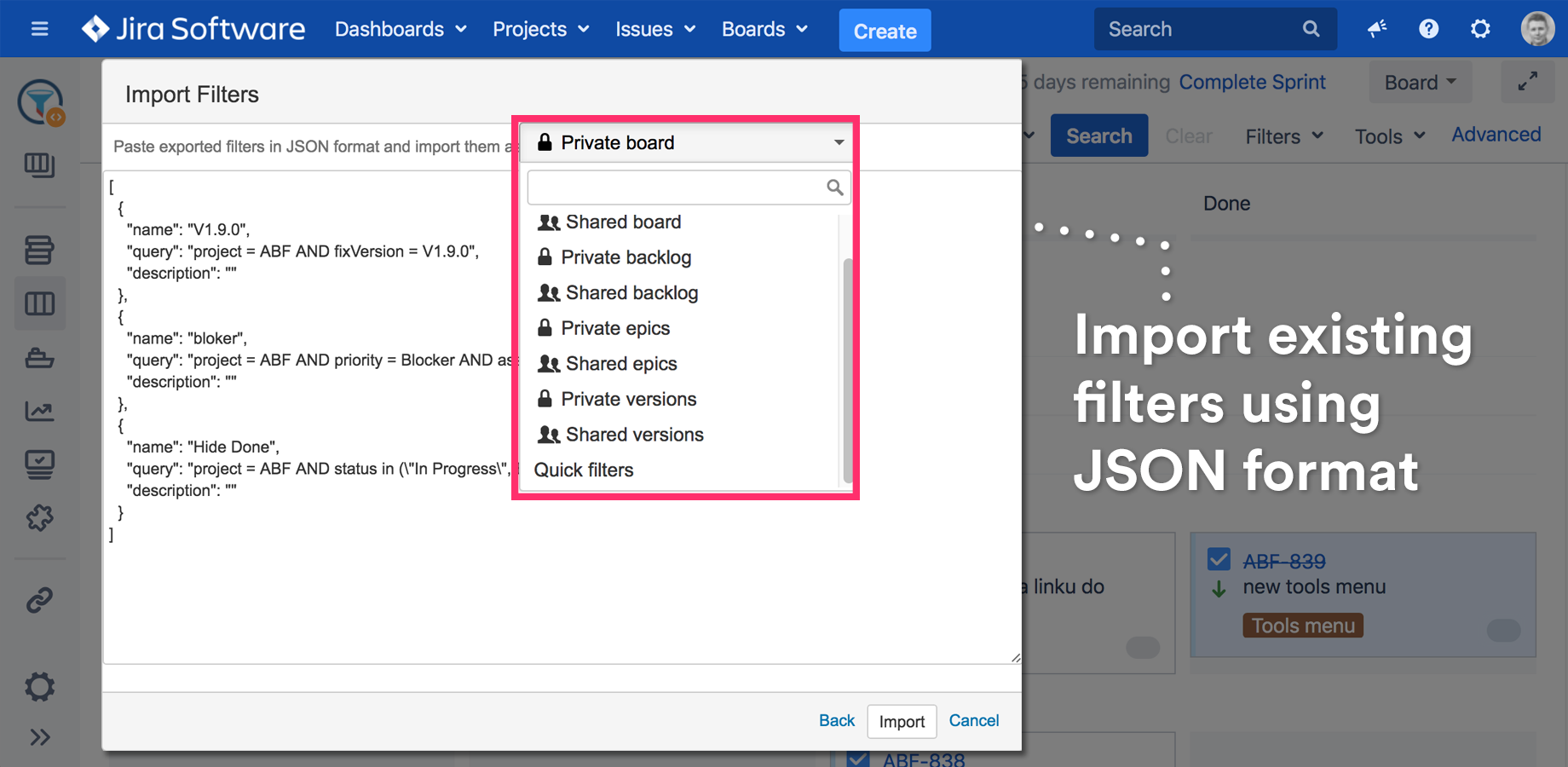Open the Backlog icon in the sidebar
1568x767 pixels.
coord(40,250)
